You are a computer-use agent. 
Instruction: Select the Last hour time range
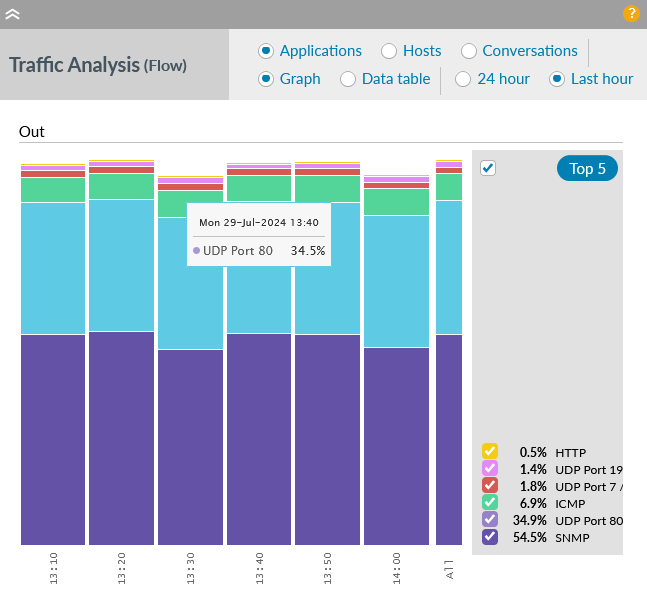click(x=557, y=79)
